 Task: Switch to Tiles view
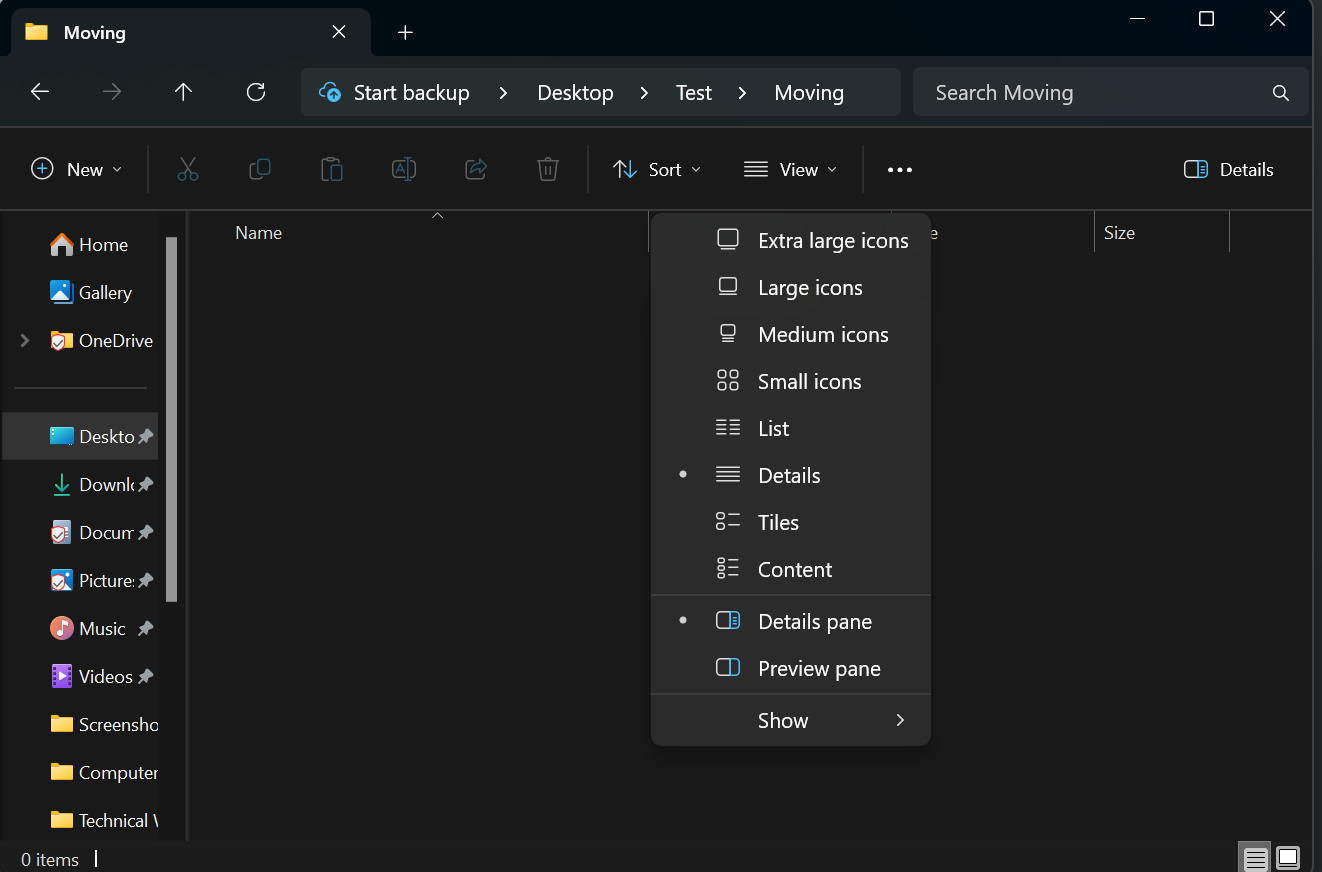click(x=791, y=523)
